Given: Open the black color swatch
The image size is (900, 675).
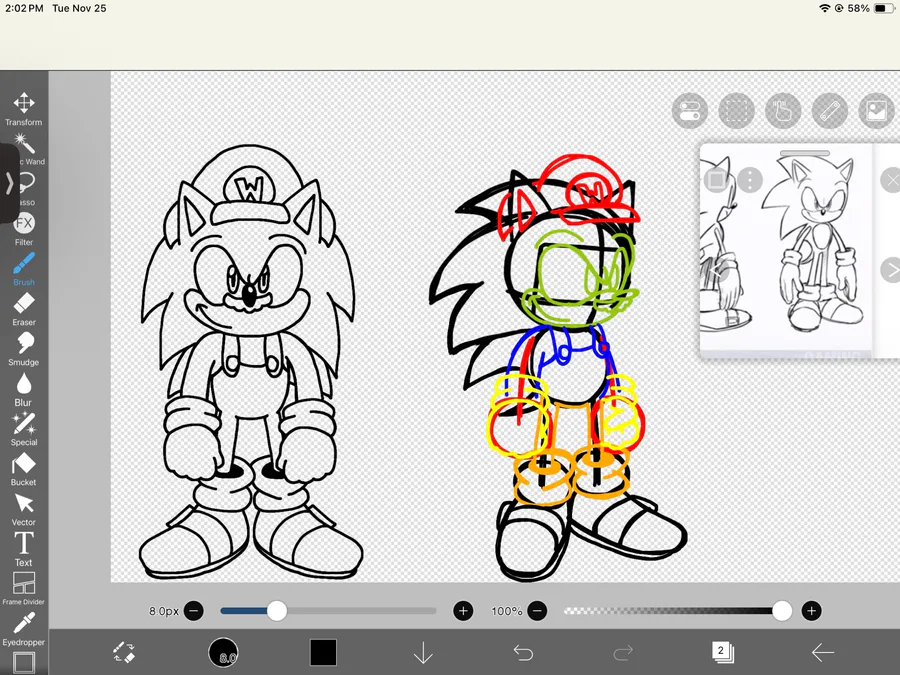Looking at the screenshot, I should (x=323, y=653).
